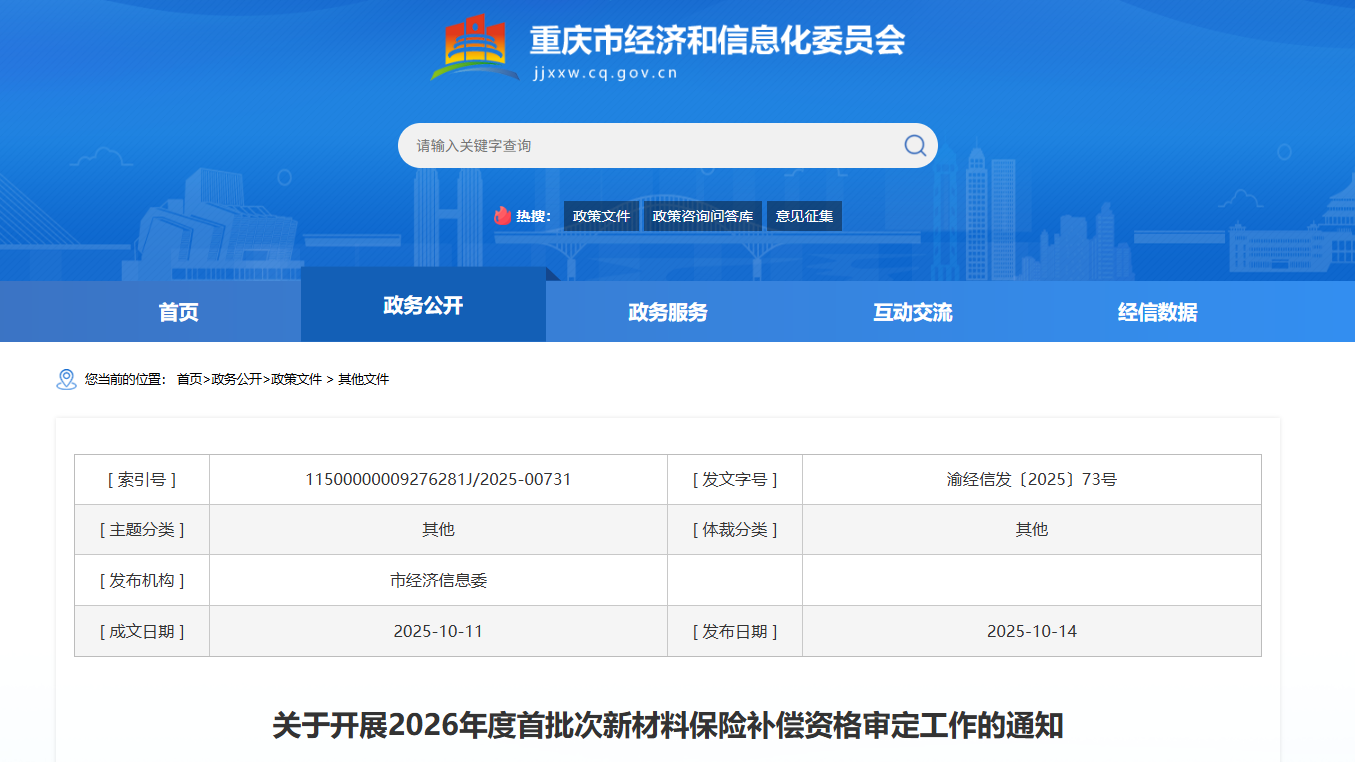Click the [ 索引号 ] label cell
The height and width of the screenshot is (762, 1355).
(x=142, y=479)
